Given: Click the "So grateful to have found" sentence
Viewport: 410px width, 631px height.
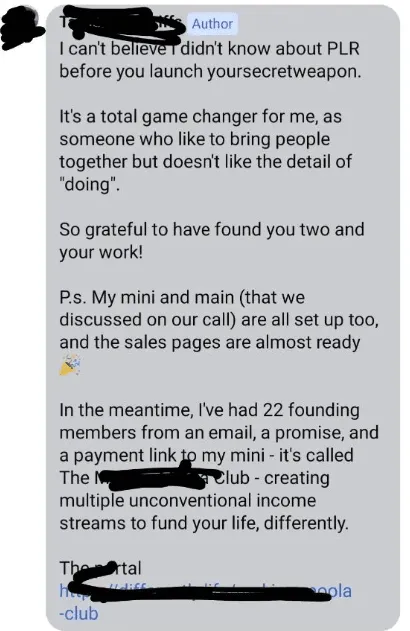Looking at the screenshot, I should tap(212, 230).
